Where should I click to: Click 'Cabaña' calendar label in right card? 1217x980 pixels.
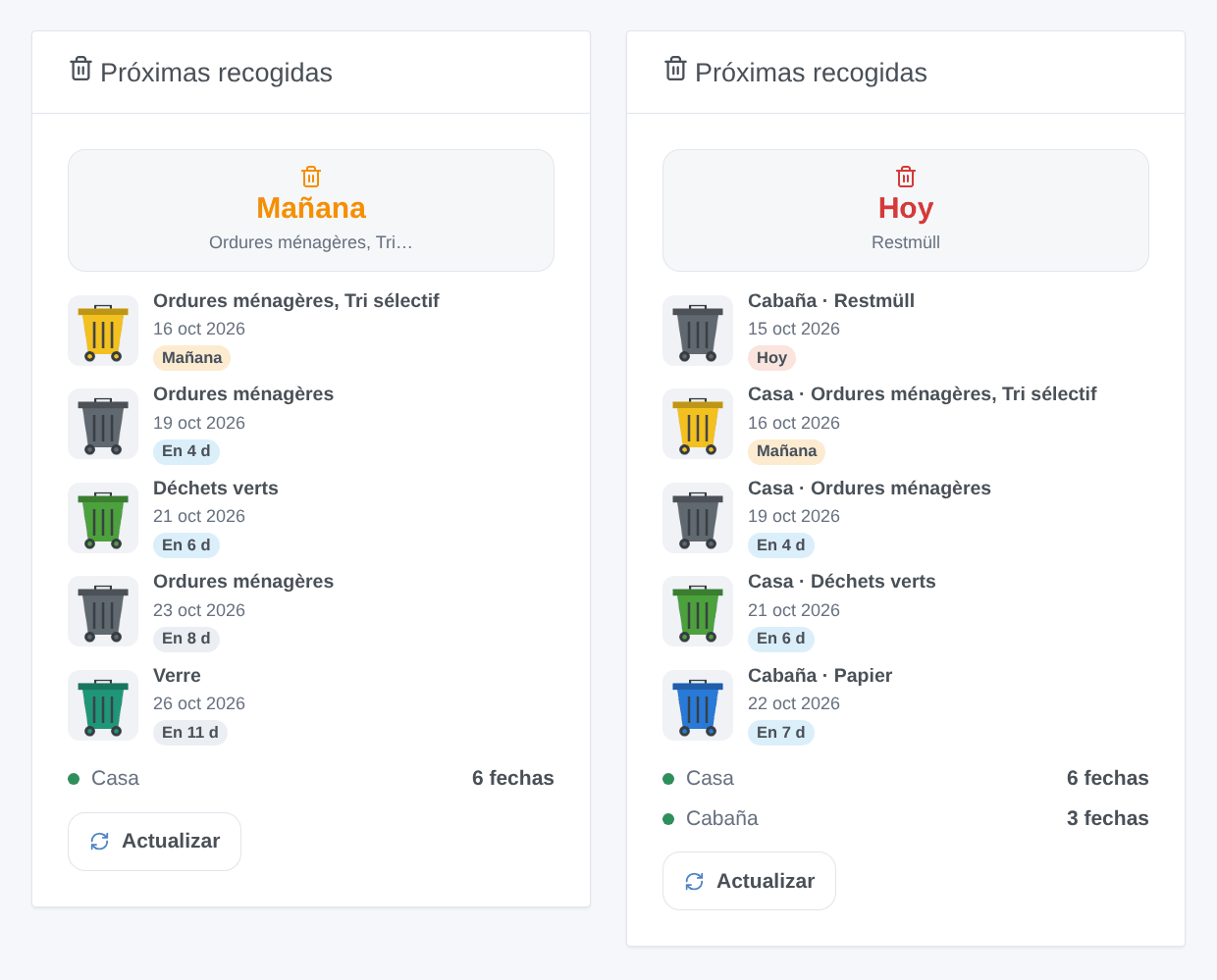722,819
